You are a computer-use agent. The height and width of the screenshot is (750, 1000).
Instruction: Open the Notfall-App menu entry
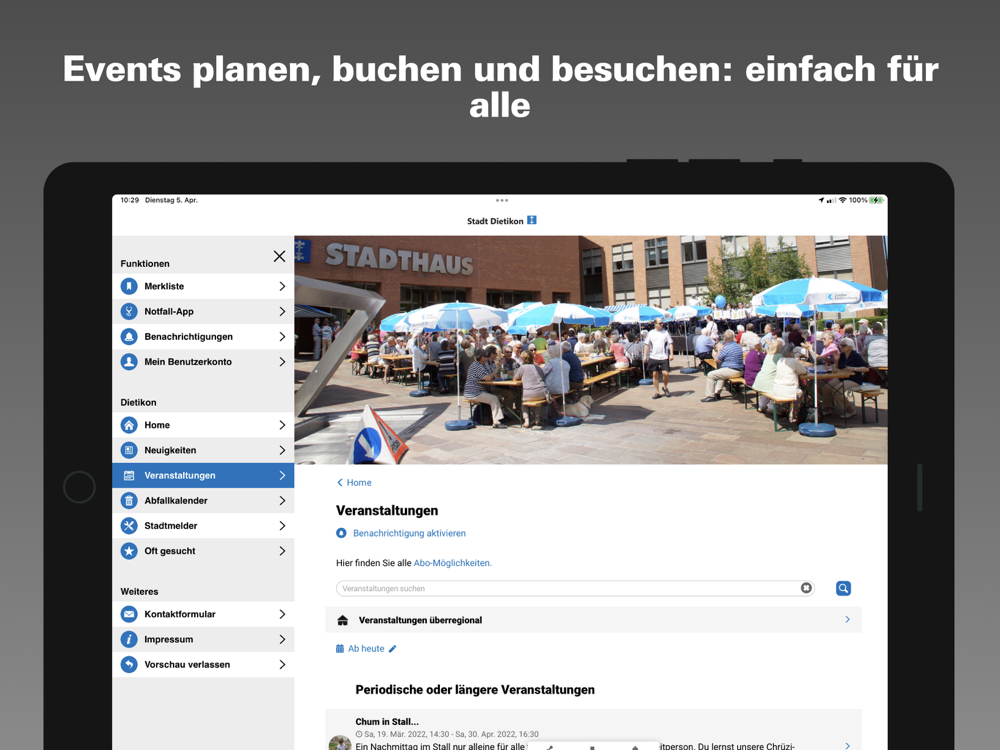[x=203, y=311]
